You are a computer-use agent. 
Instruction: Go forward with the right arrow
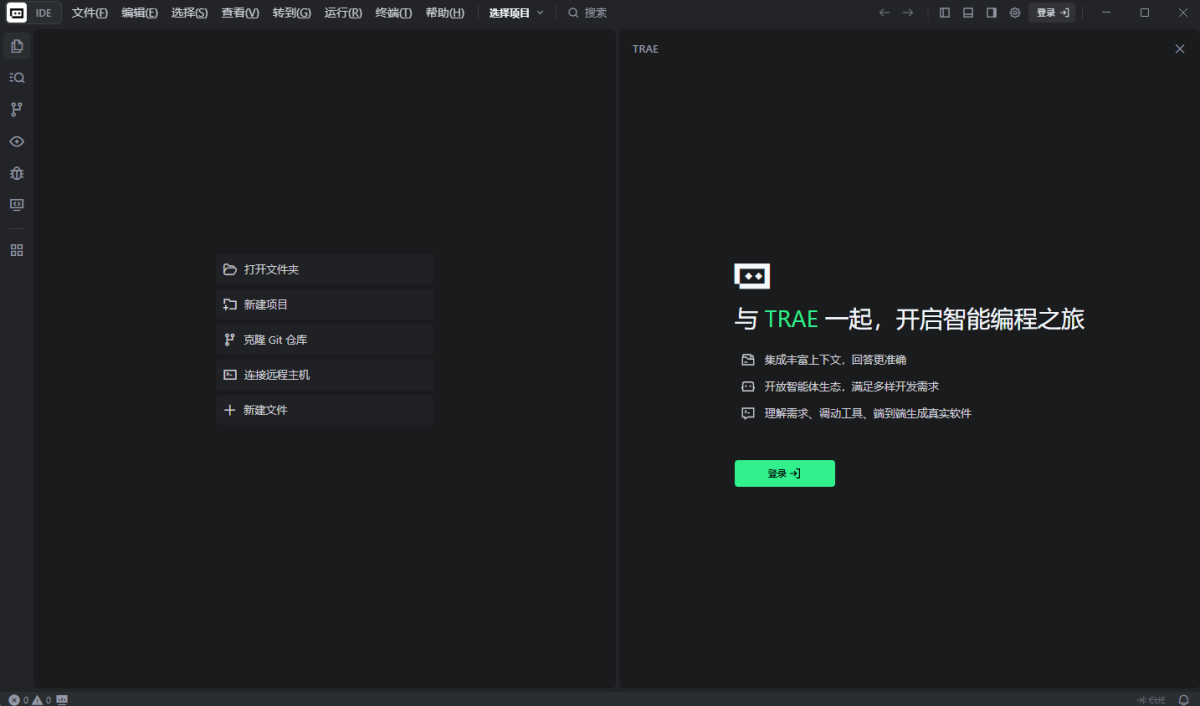click(x=908, y=13)
